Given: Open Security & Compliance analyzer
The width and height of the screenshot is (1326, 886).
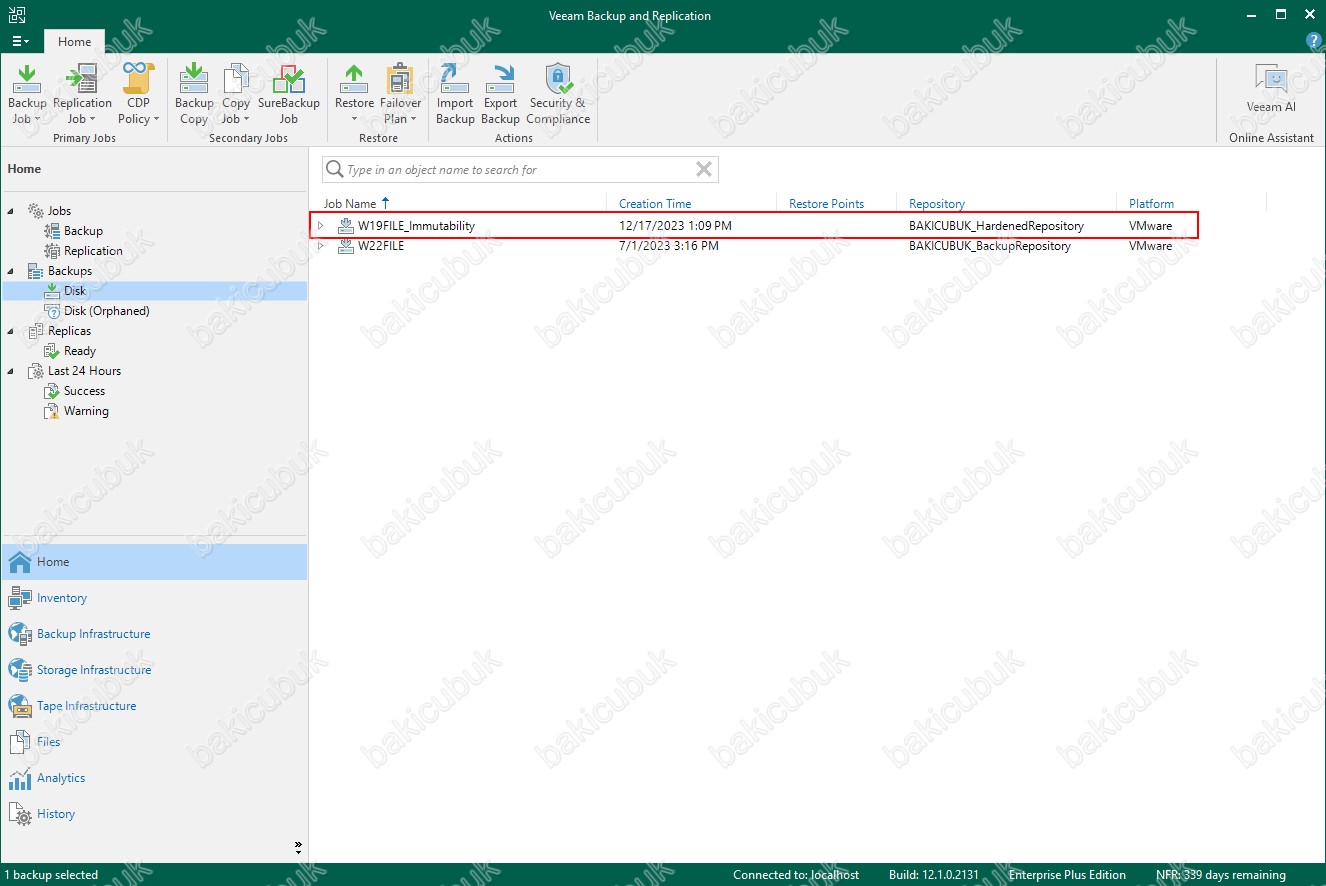Looking at the screenshot, I should coord(558,94).
